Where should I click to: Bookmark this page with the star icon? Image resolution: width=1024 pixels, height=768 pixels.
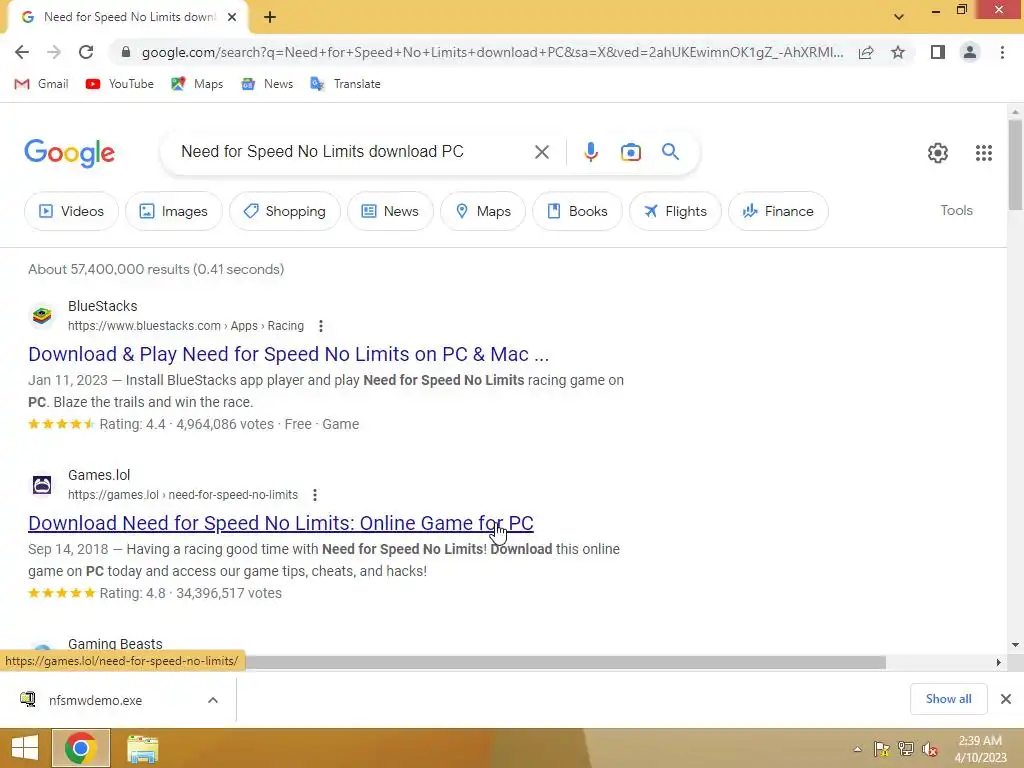tap(898, 52)
